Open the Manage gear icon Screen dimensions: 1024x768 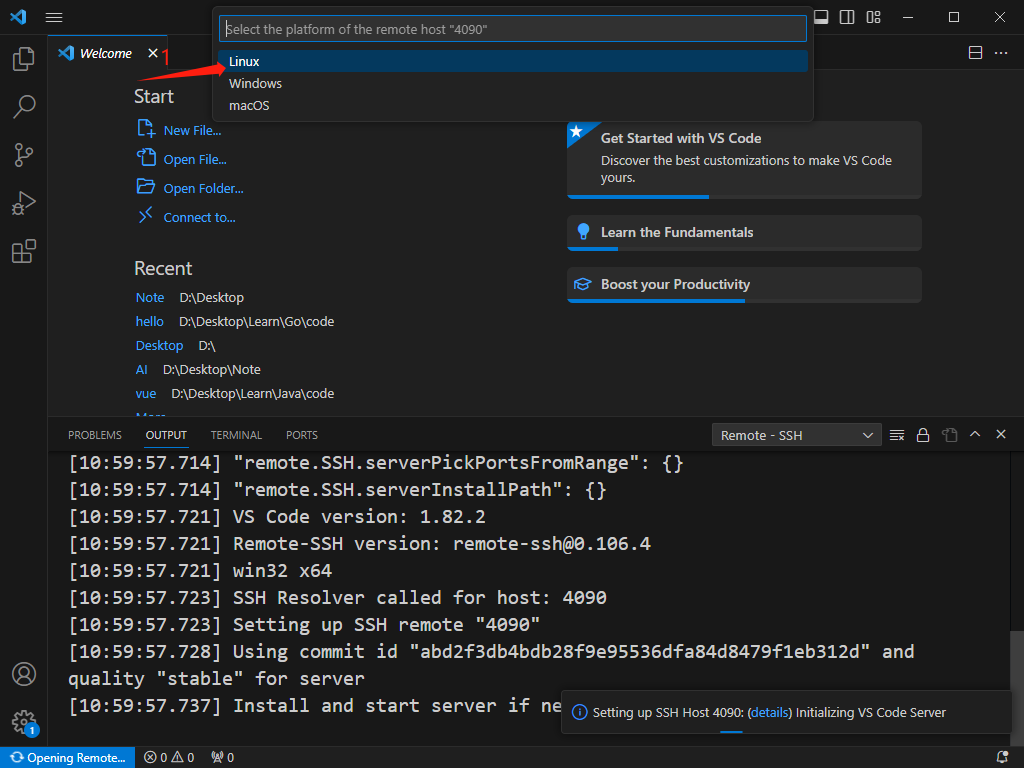click(24, 722)
